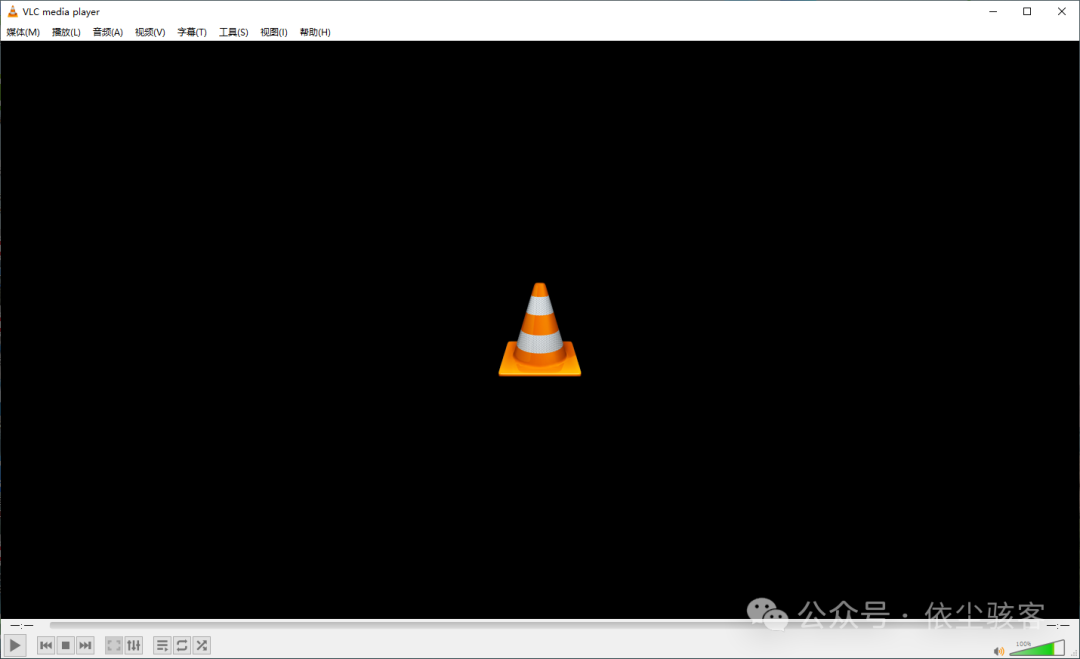The image size is (1080, 659).
Task: Mute audio via speaker icon
Action: tap(998, 651)
